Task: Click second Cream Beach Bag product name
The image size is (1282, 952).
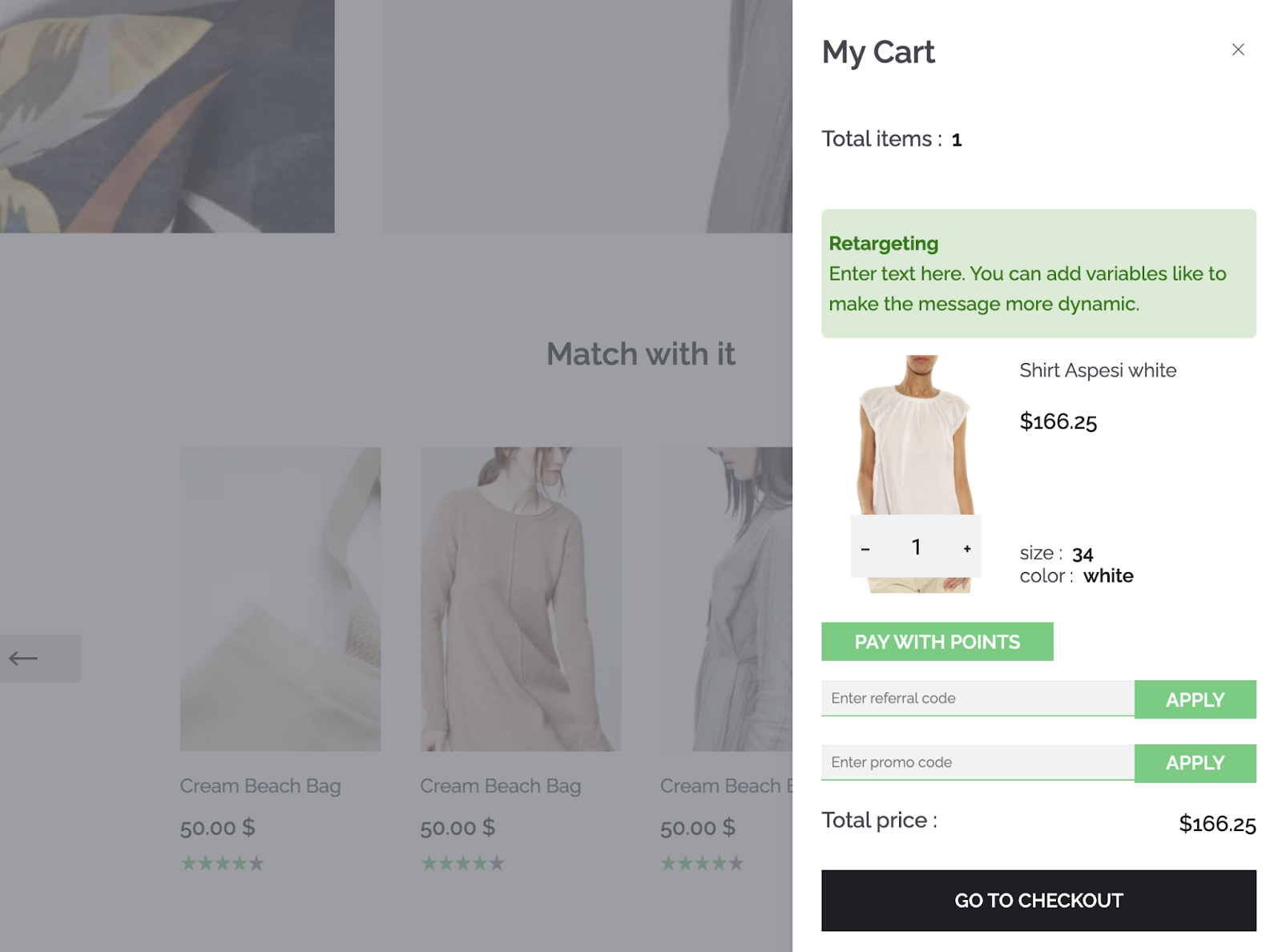Action: tap(501, 786)
